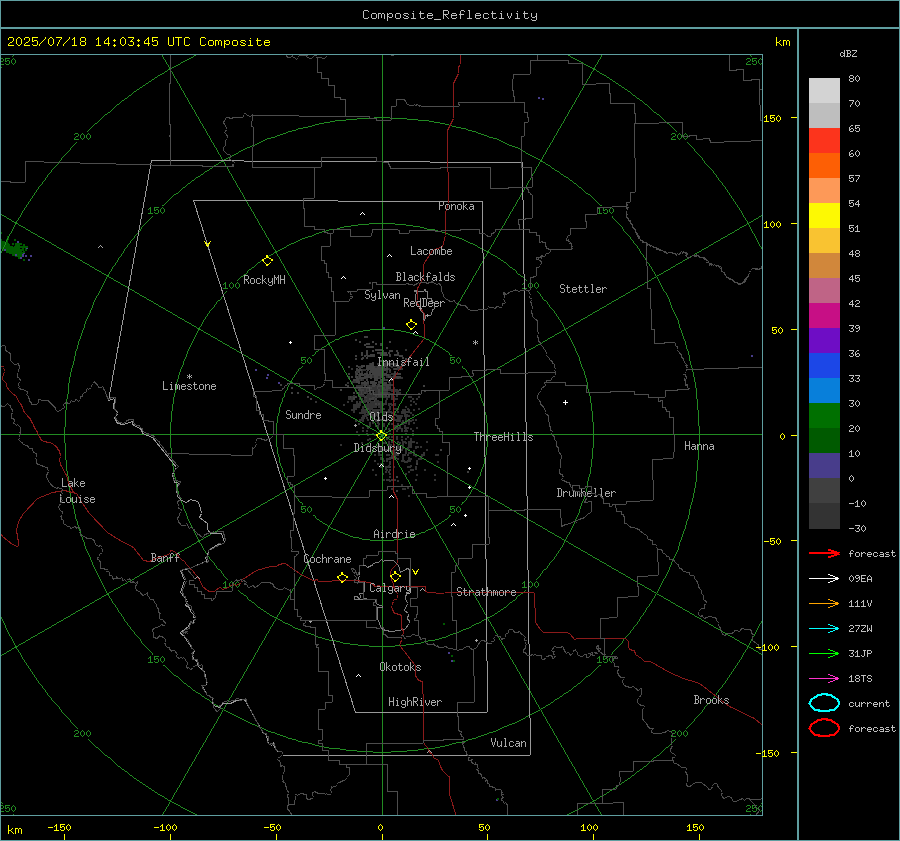Click the Blackfalds city label

[425, 277]
